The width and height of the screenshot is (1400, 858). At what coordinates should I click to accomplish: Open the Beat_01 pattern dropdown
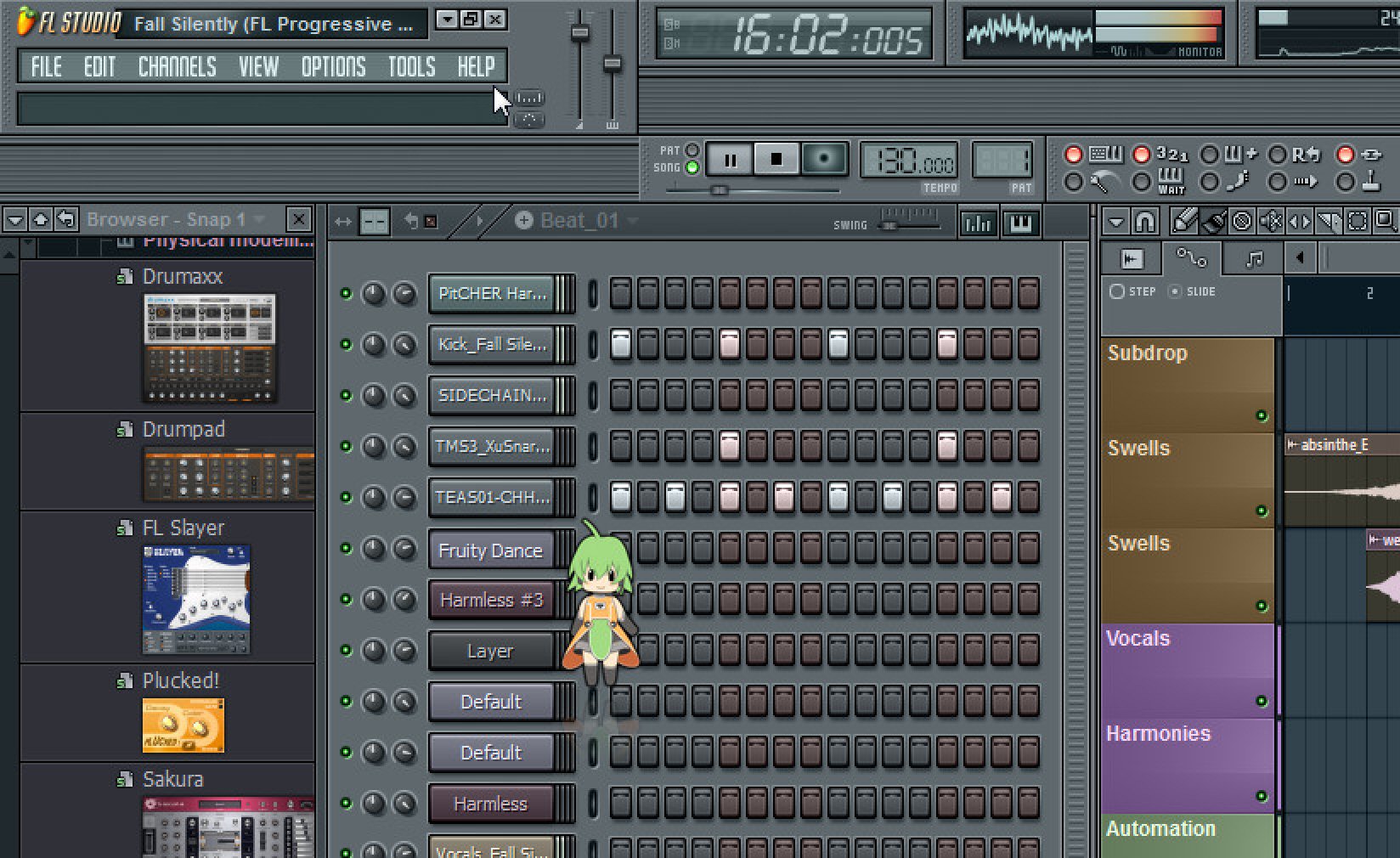tap(632, 221)
